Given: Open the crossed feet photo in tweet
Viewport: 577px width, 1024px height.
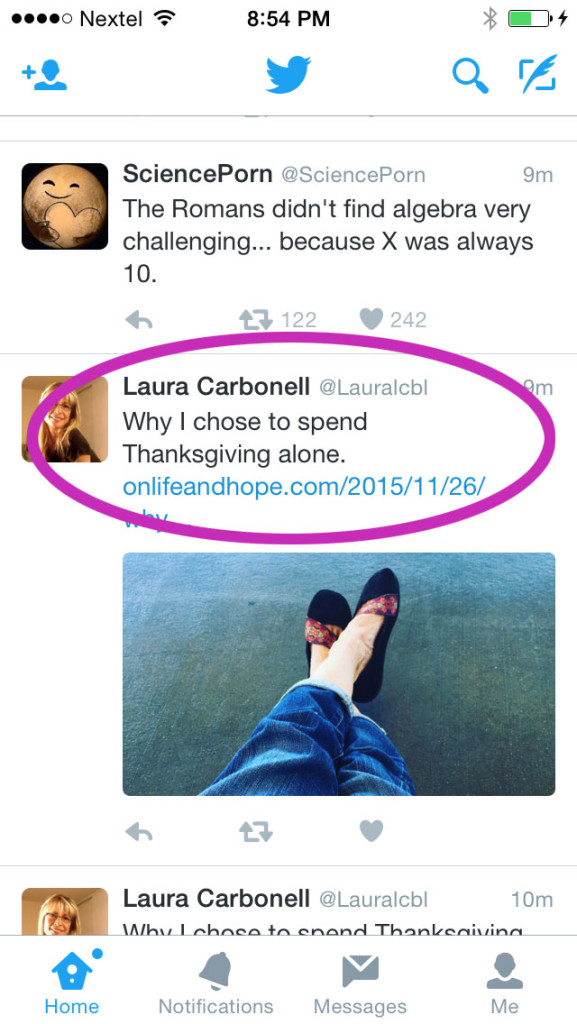Looking at the screenshot, I should (x=339, y=674).
